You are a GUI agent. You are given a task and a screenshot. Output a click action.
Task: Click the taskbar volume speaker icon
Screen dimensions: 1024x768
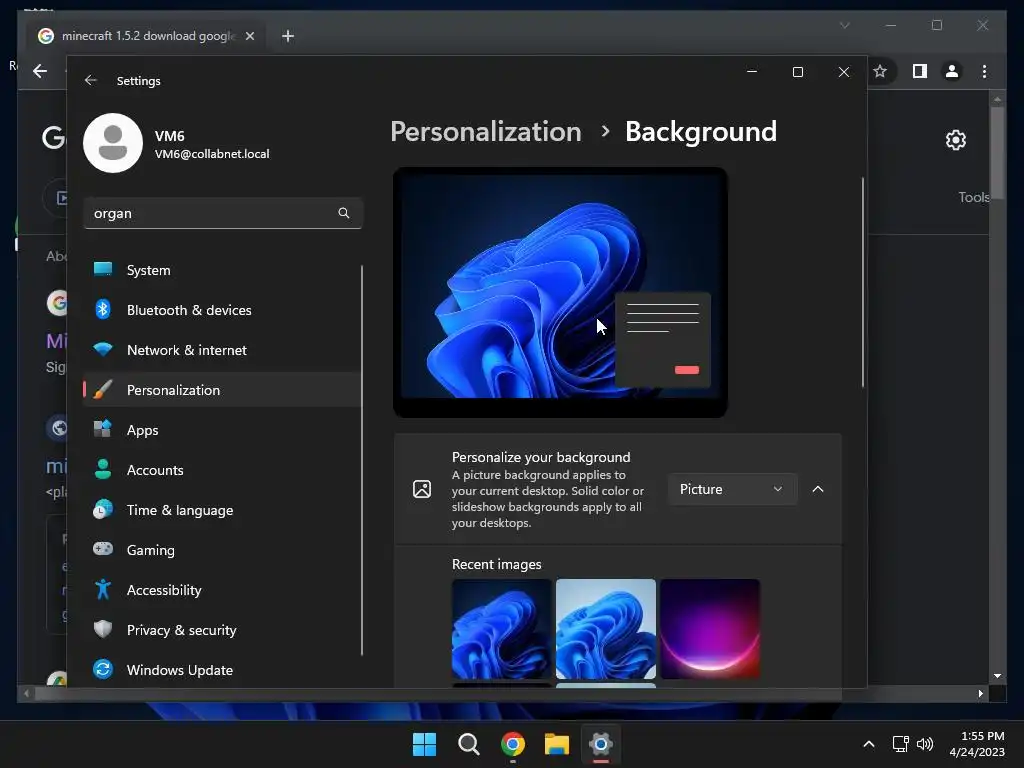(925, 744)
